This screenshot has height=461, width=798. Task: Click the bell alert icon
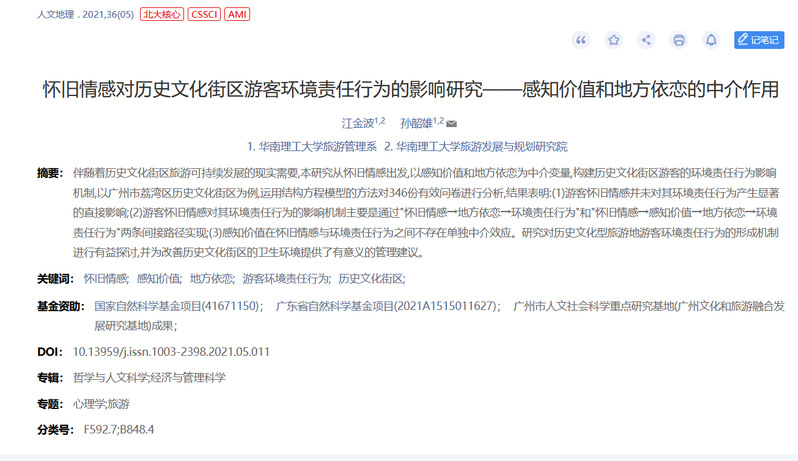click(x=711, y=40)
